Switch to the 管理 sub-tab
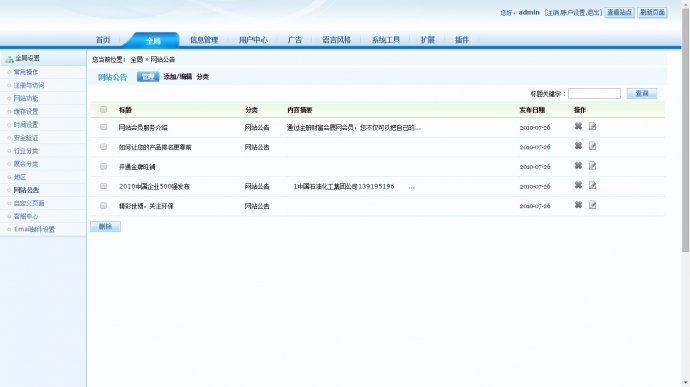 148,77
